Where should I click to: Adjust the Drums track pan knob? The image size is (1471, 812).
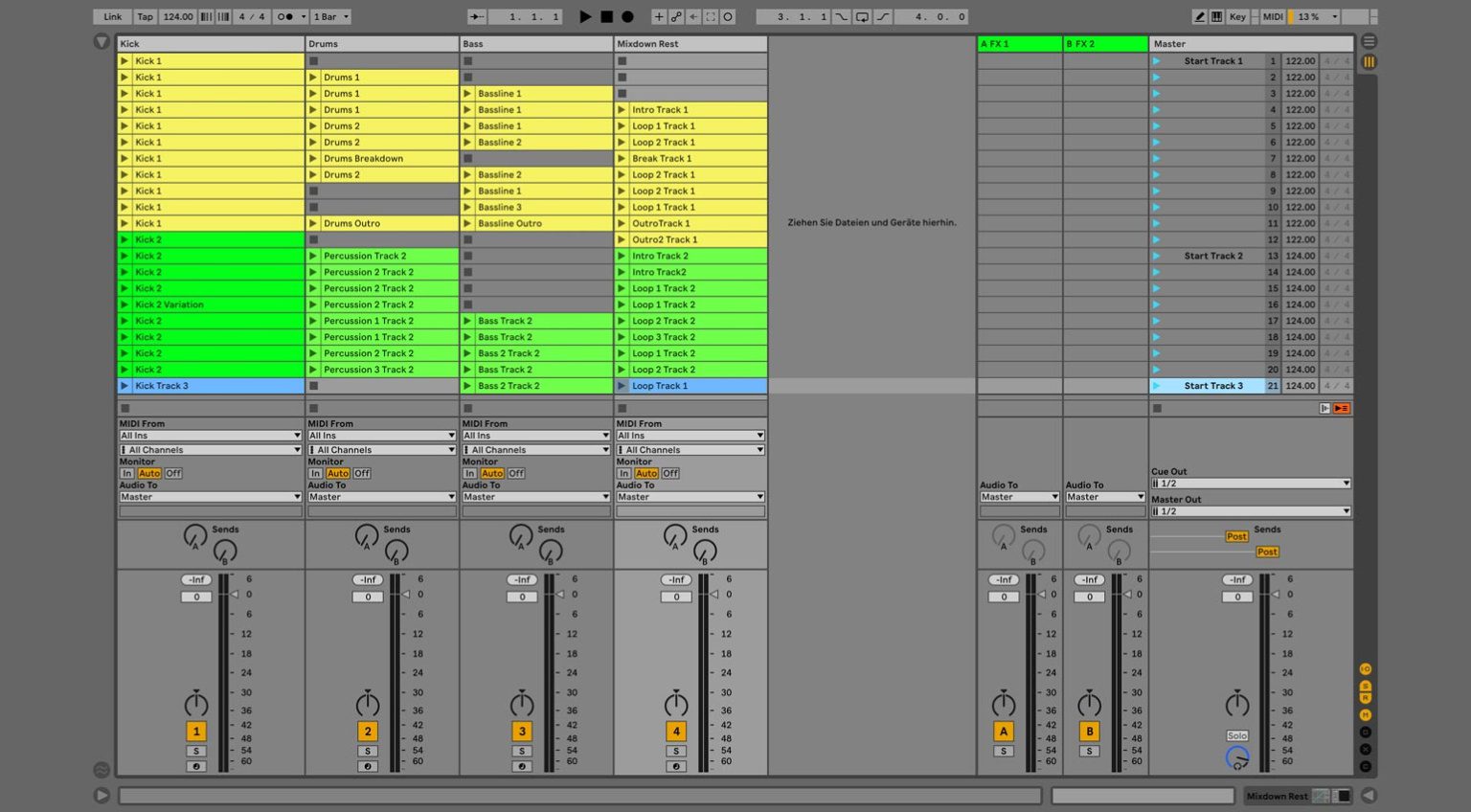pos(368,704)
